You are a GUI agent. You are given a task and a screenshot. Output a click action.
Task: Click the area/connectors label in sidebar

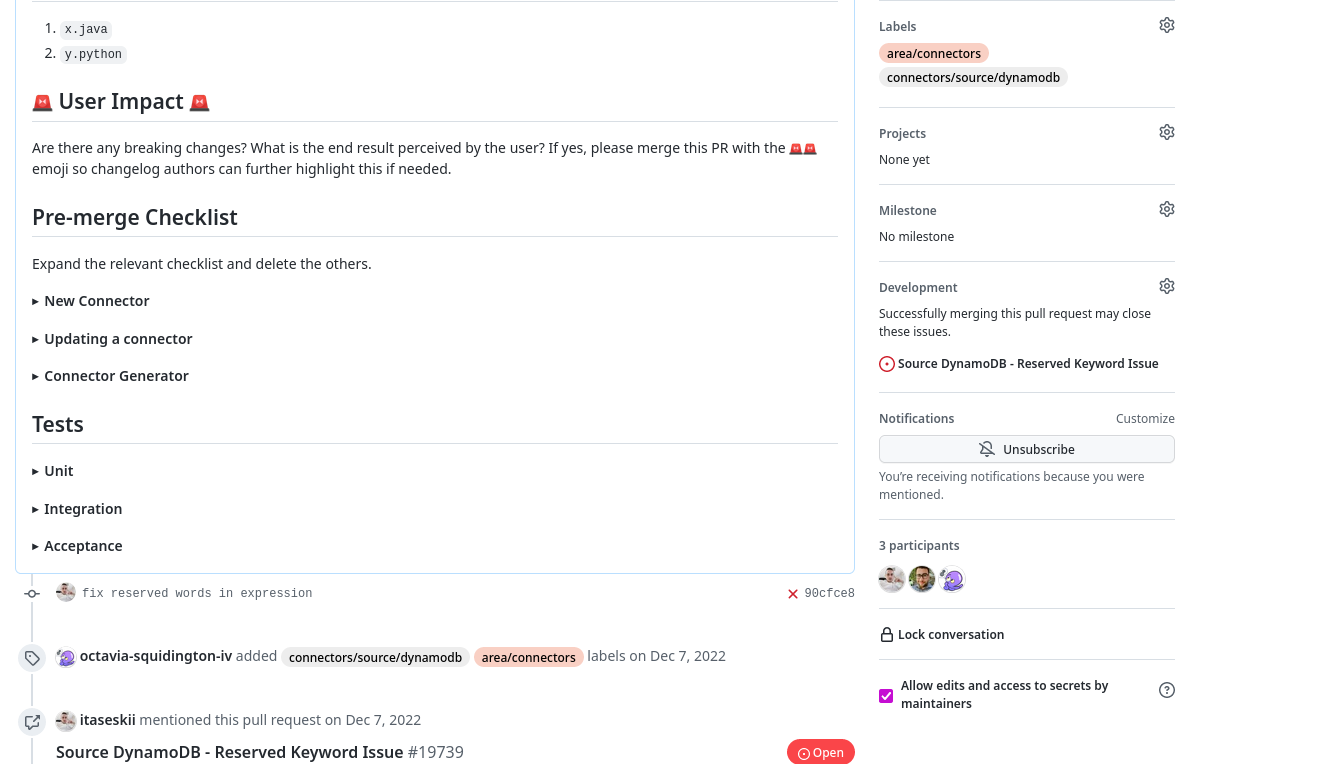click(x=934, y=53)
